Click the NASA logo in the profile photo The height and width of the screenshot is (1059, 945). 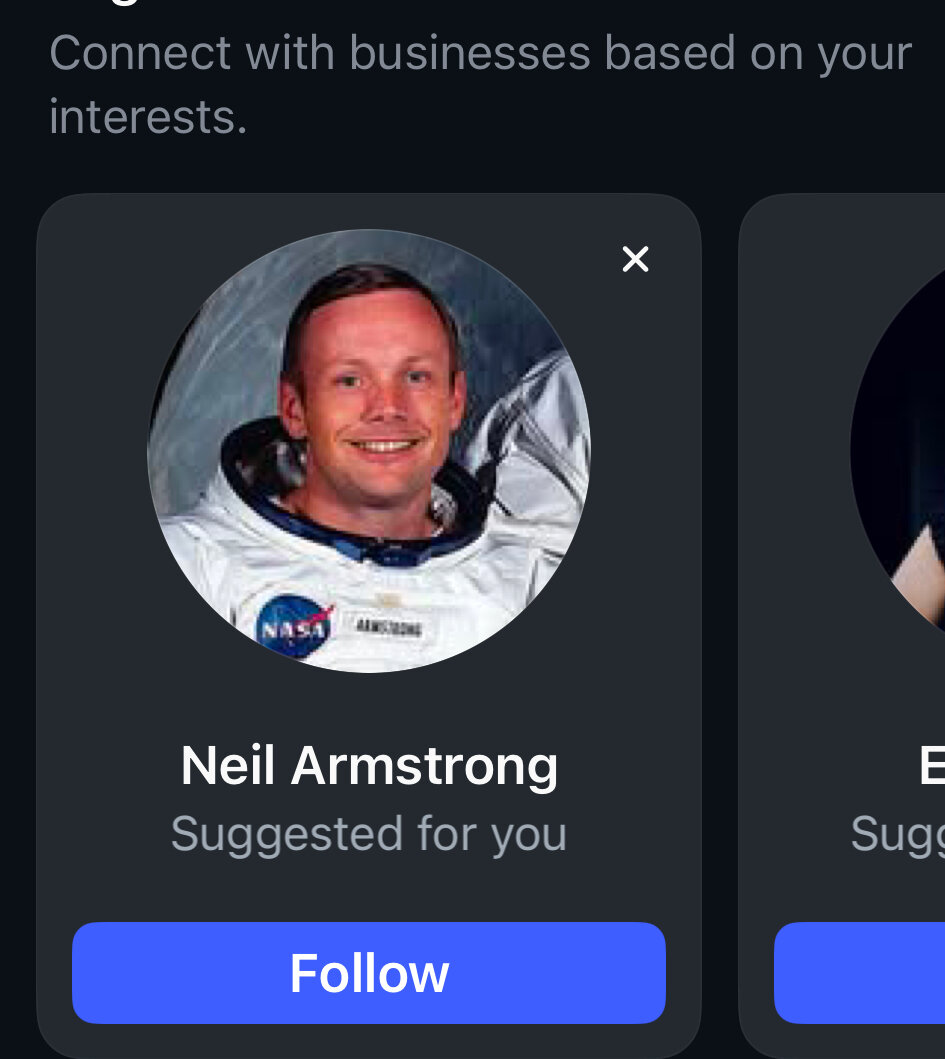294,627
